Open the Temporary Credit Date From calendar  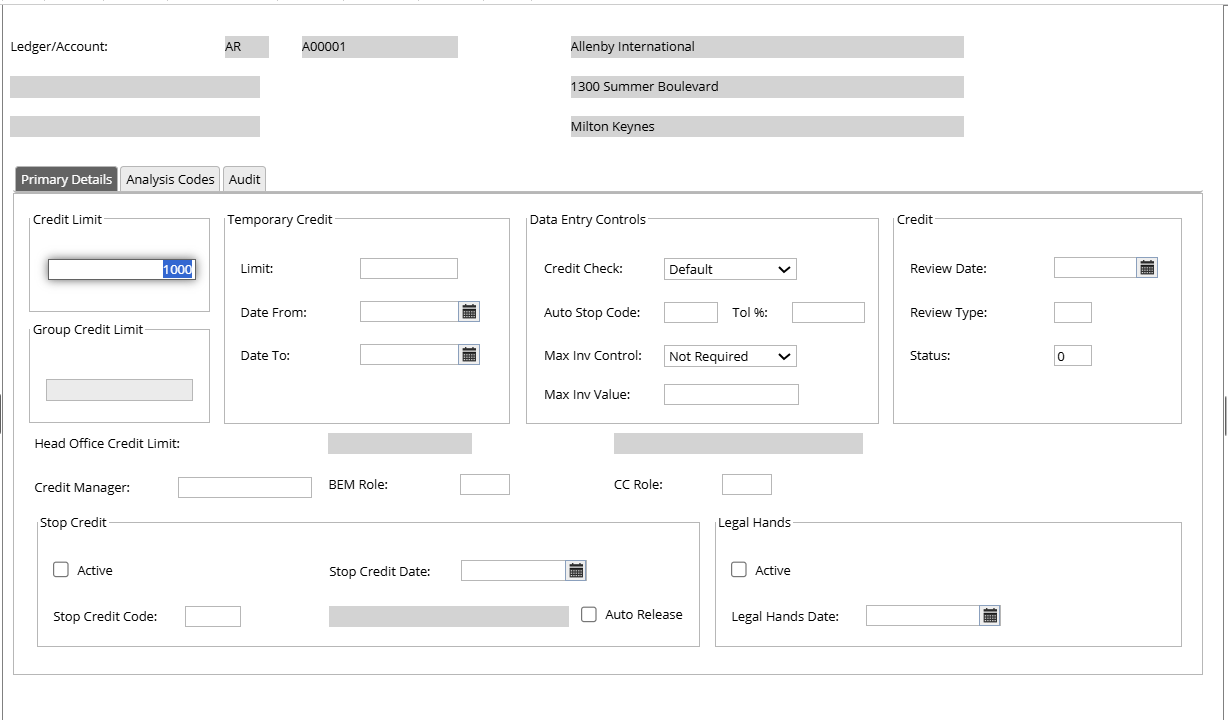[469, 312]
